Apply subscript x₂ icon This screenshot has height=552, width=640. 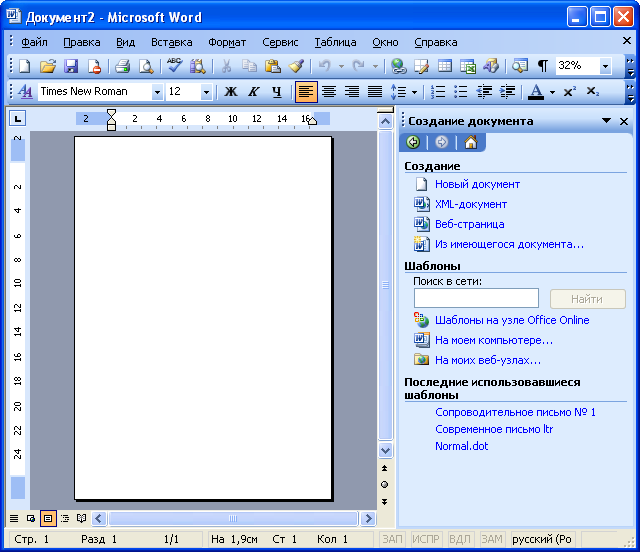(x=592, y=91)
